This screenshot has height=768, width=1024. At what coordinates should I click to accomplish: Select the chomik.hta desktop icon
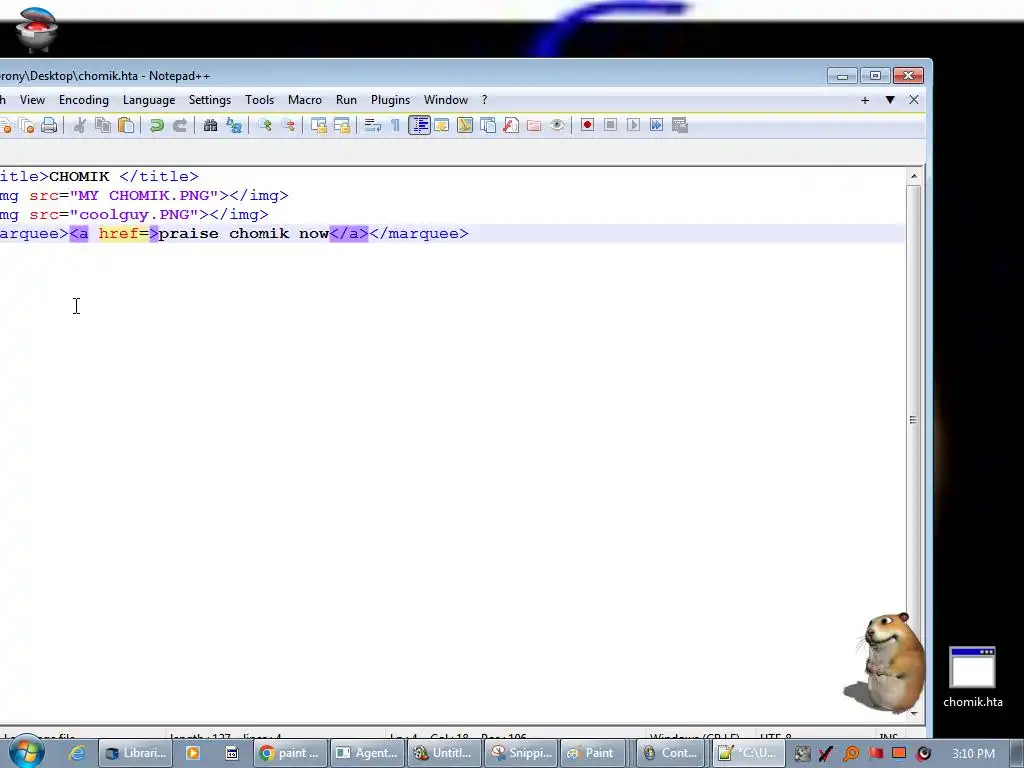[x=972, y=677]
